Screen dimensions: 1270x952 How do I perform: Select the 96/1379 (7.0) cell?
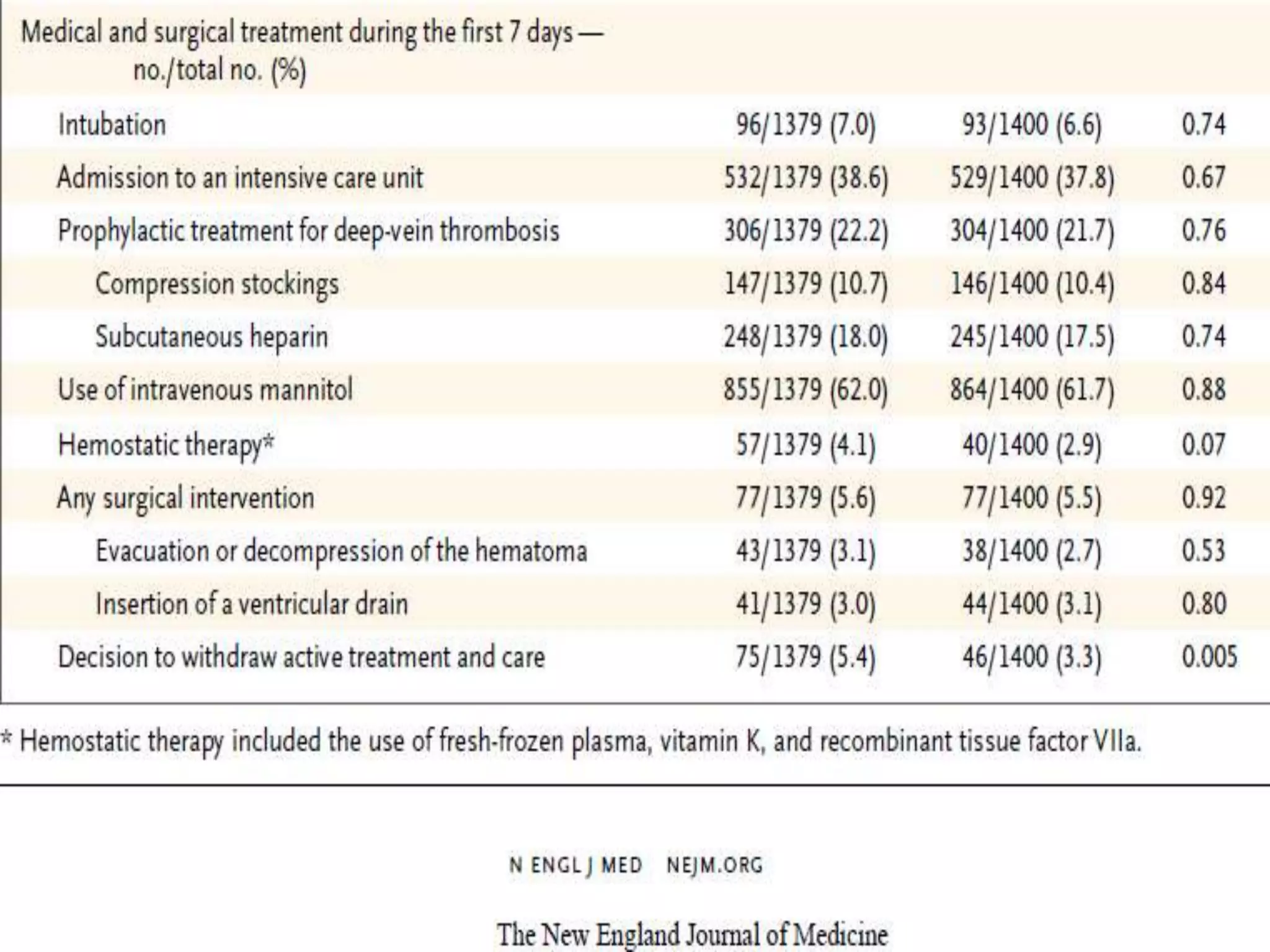(x=806, y=125)
